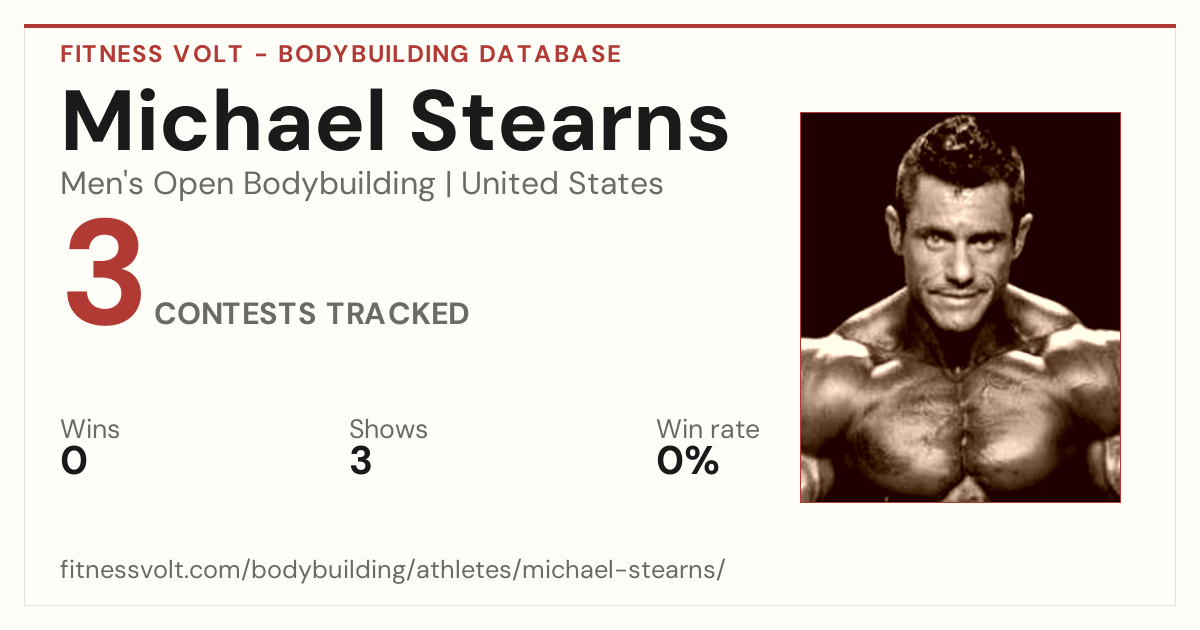
Task: Open the Men's Open Bodybuilding division text
Action: point(248,184)
